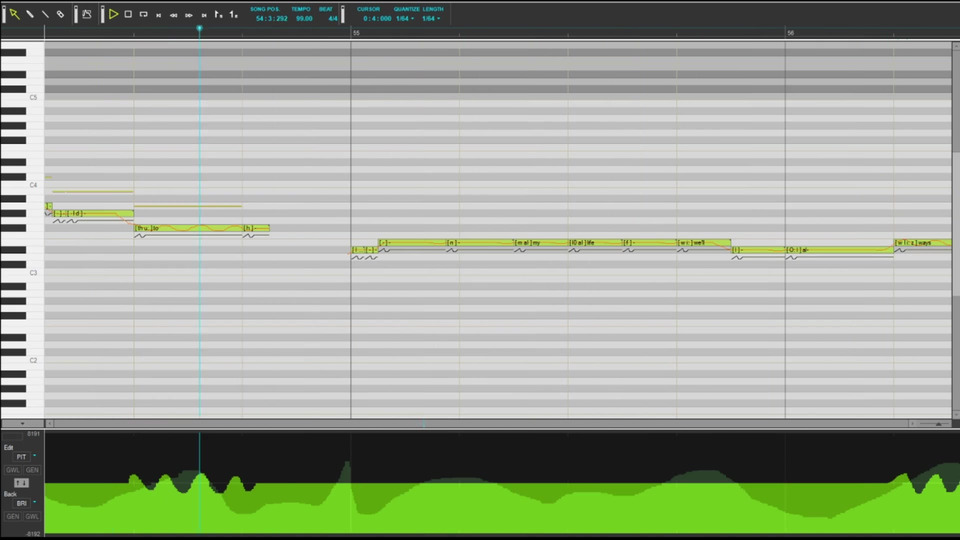The width and height of the screenshot is (960, 540).
Task: Click the icon right of the Eraser tool
Action: point(87,13)
